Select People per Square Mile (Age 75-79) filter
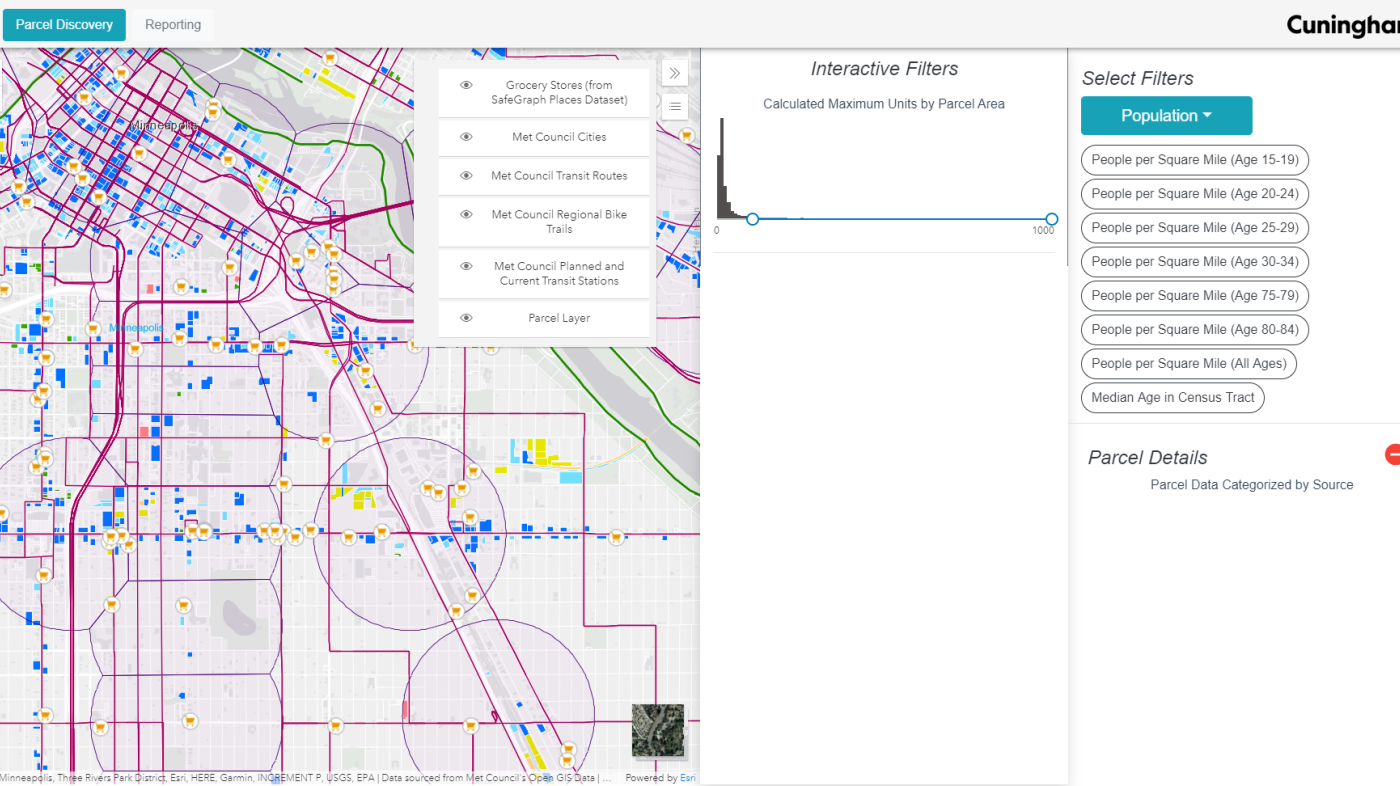This screenshot has height=786, width=1400. point(1195,296)
